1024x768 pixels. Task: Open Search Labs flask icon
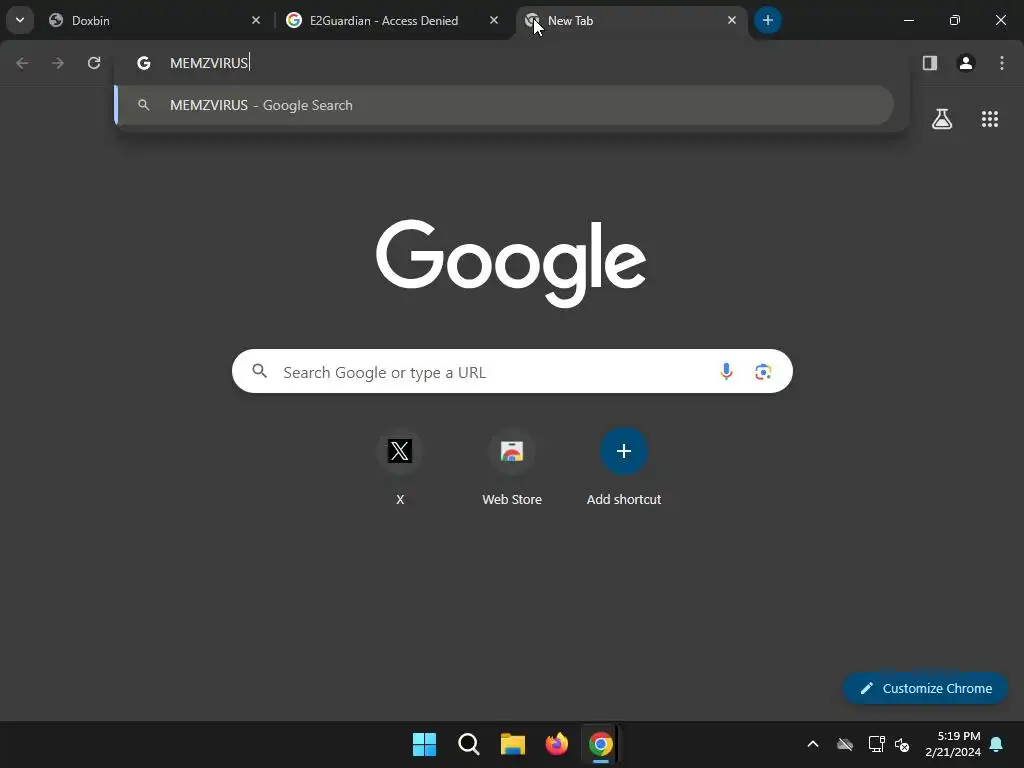click(x=942, y=119)
